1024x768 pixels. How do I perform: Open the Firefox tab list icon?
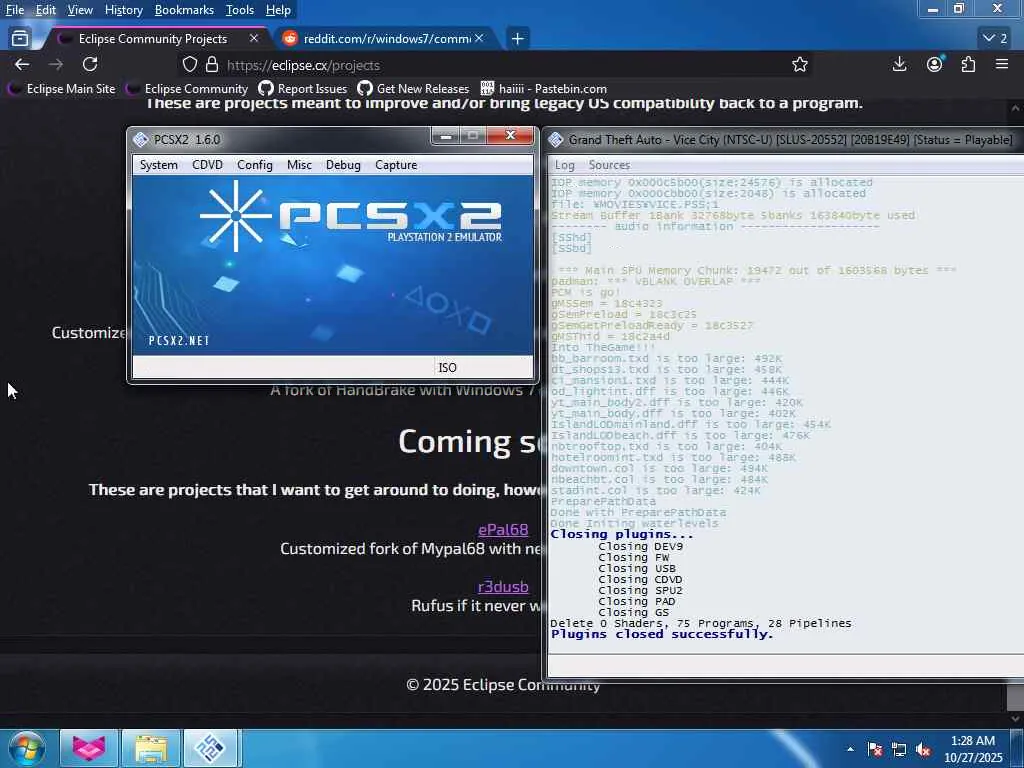[20, 39]
